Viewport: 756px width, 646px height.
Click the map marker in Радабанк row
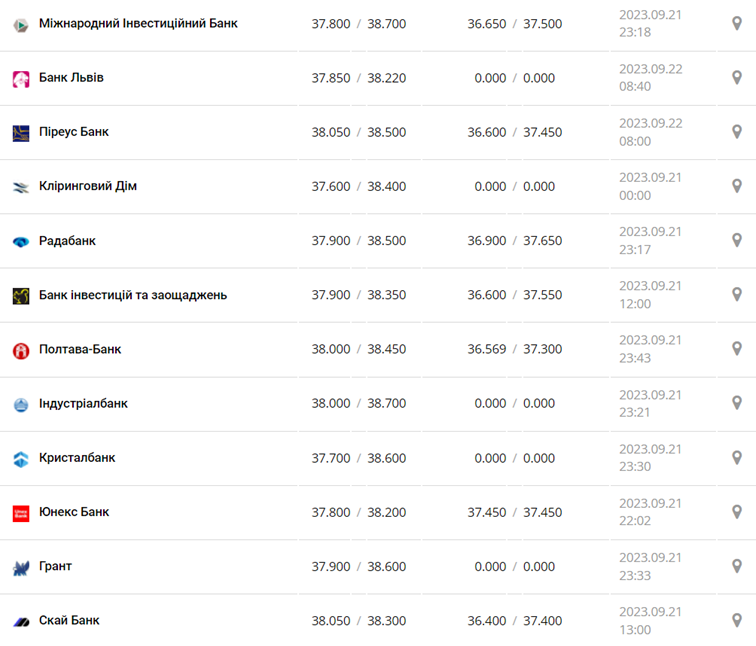(737, 241)
